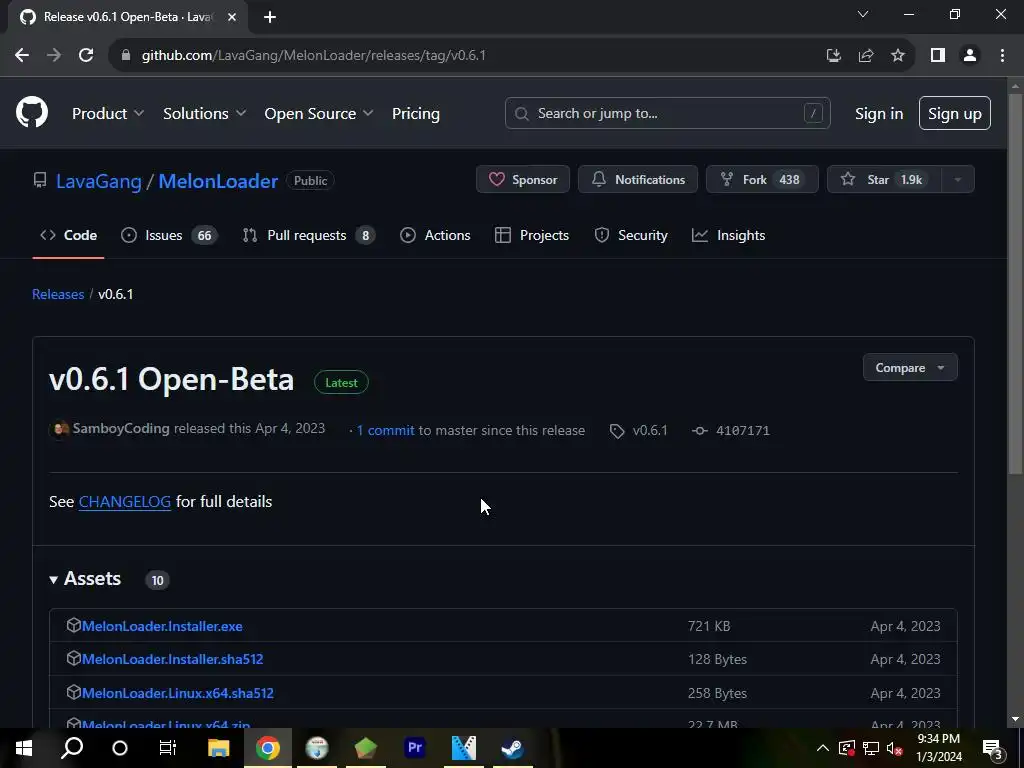Open the MelonLoader repository link
The width and height of the screenshot is (1024, 768).
[218, 181]
